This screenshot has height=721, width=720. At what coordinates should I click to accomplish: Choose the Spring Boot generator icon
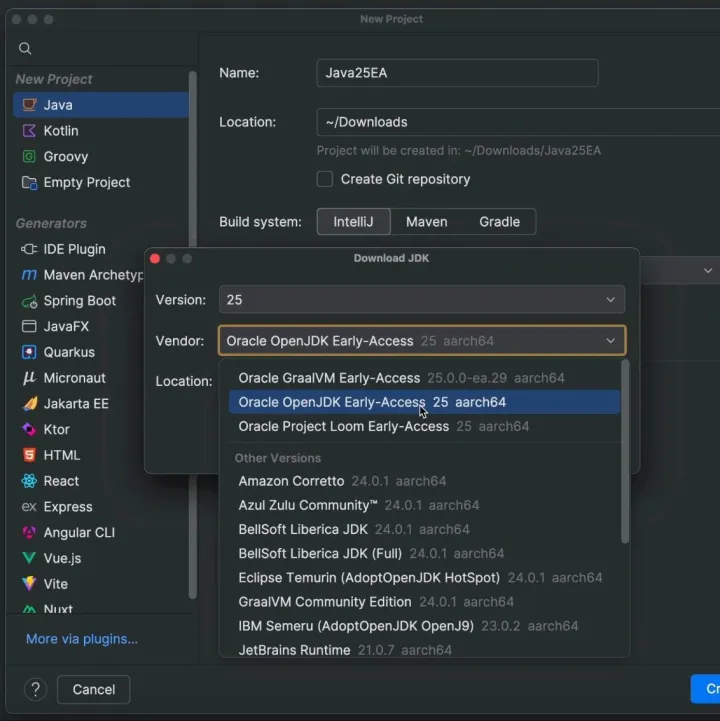29,301
